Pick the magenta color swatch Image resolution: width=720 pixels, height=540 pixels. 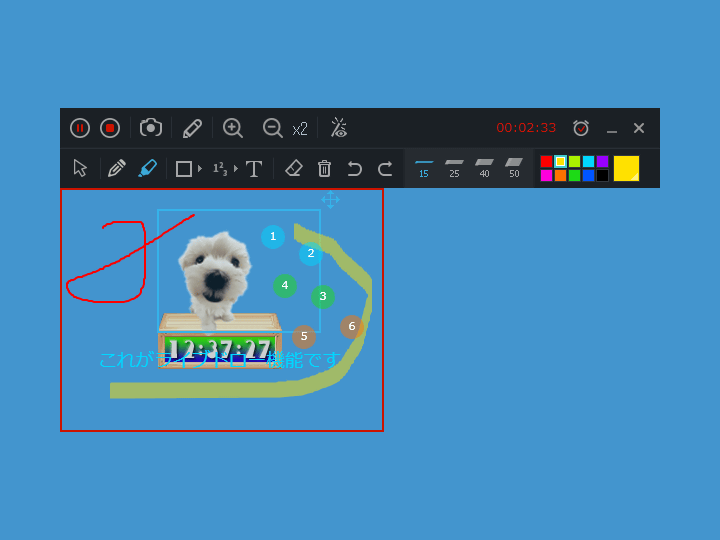(x=546, y=175)
